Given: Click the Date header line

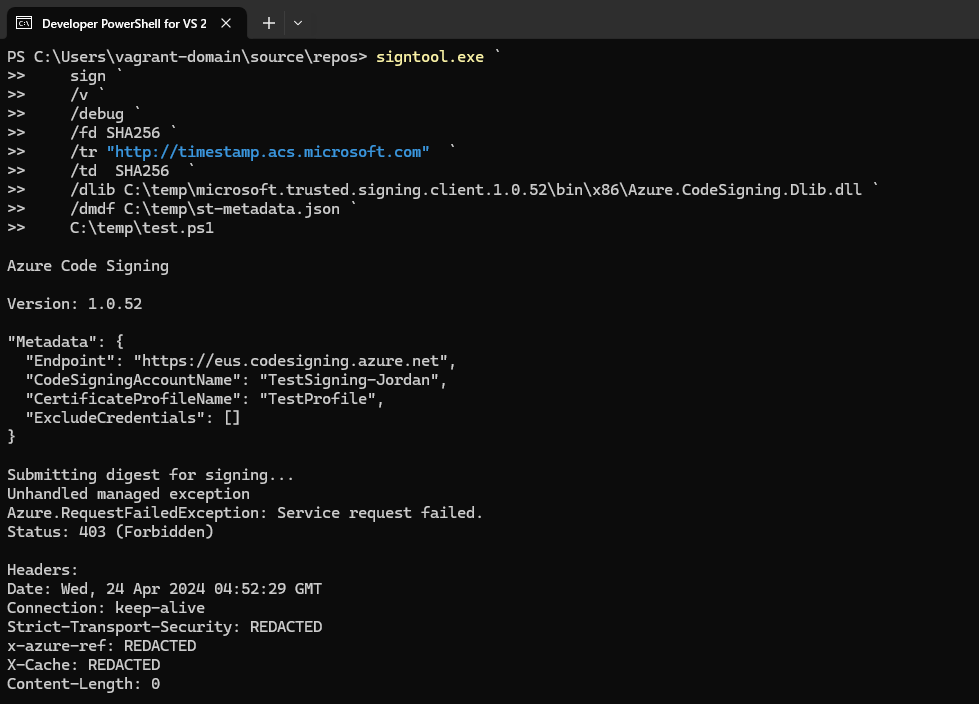Looking at the screenshot, I should pos(164,589).
